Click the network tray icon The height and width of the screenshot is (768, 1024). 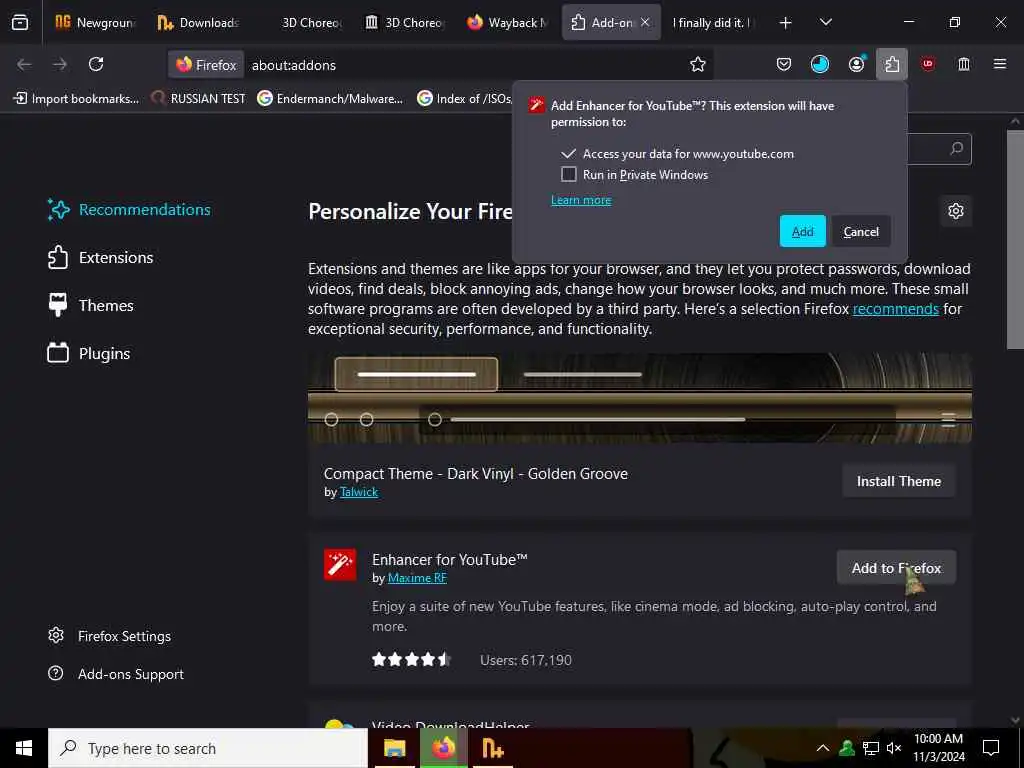(x=871, y=748)
